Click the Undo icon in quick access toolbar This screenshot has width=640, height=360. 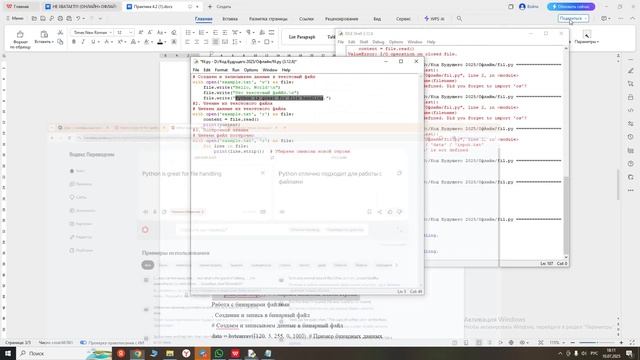click(78, 18)
